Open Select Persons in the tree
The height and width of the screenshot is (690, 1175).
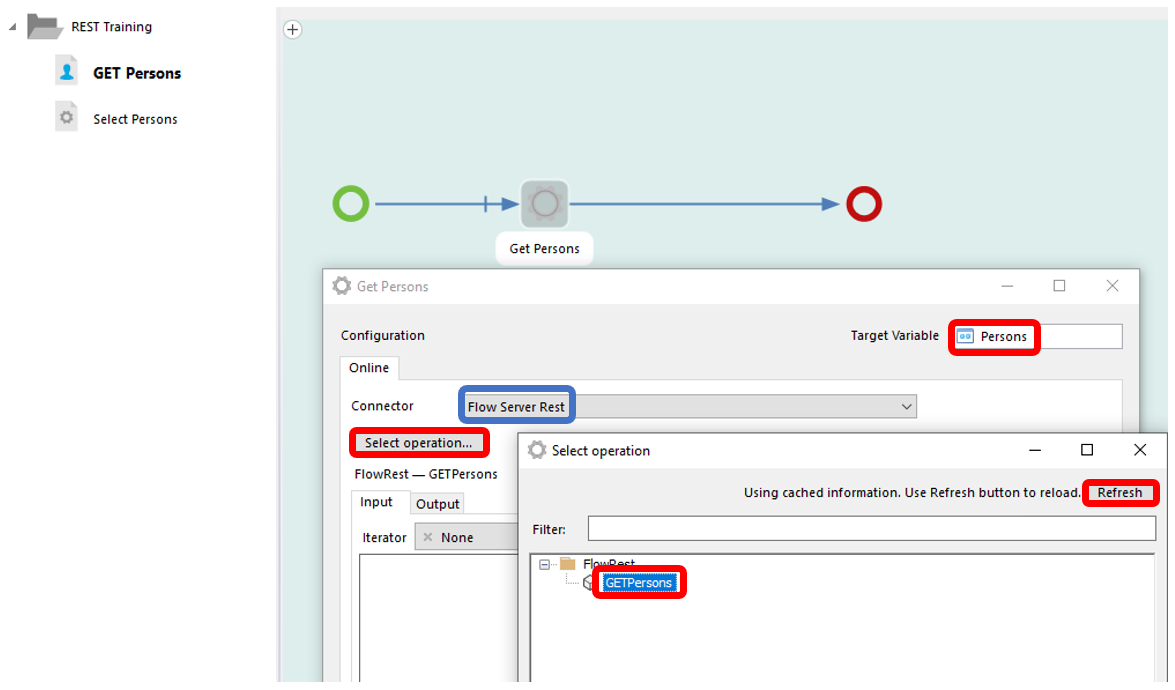[x=135, y=119]
